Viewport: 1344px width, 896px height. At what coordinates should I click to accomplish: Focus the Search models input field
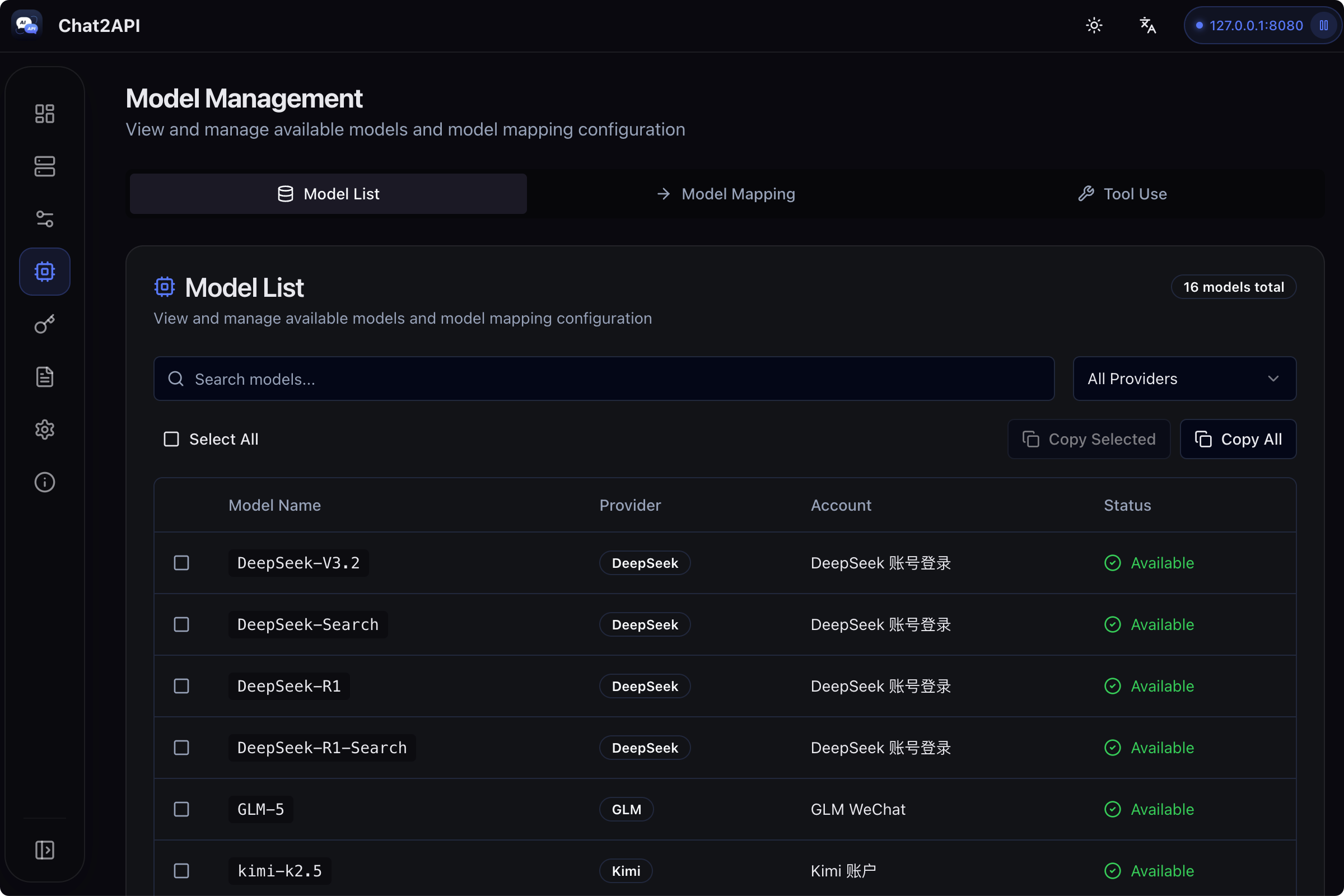coord(604,379)
